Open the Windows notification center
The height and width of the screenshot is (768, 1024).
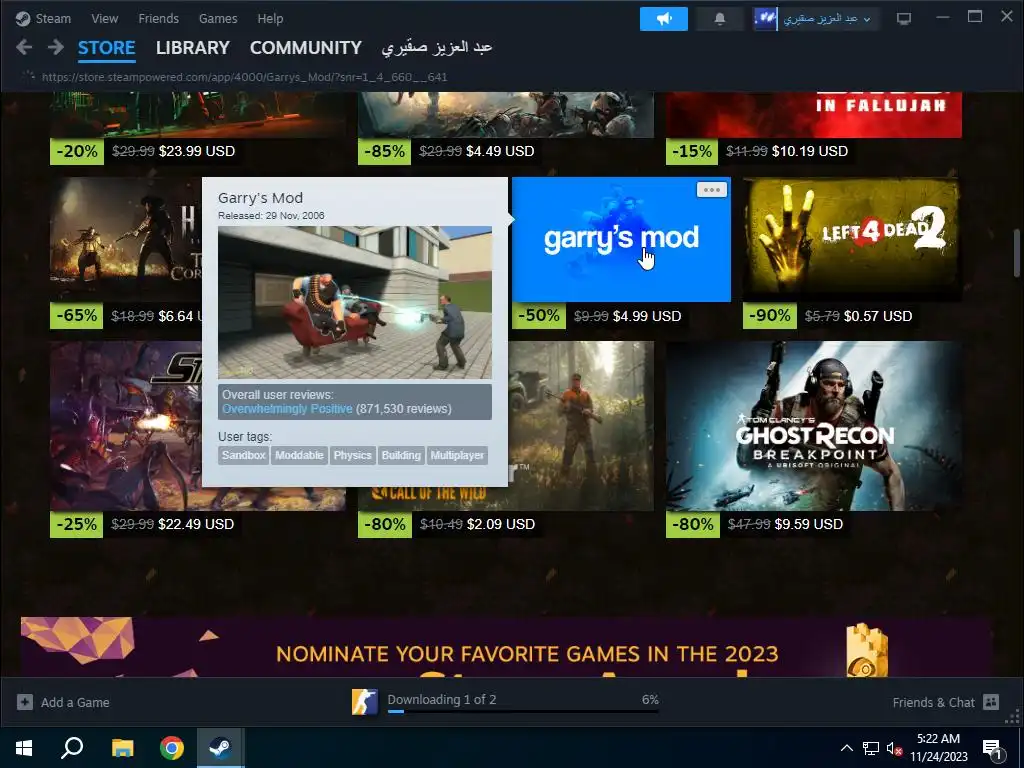point(992,749)
